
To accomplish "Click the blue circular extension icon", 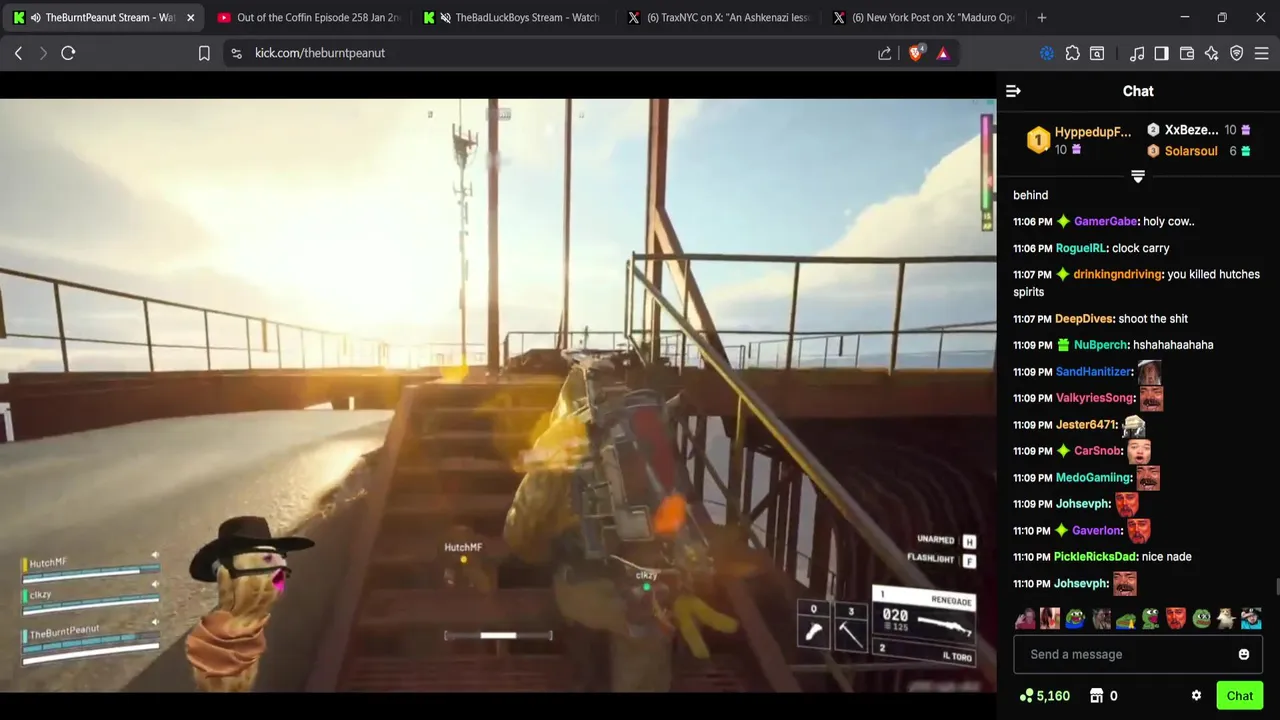I will [x=1047, y=53].
